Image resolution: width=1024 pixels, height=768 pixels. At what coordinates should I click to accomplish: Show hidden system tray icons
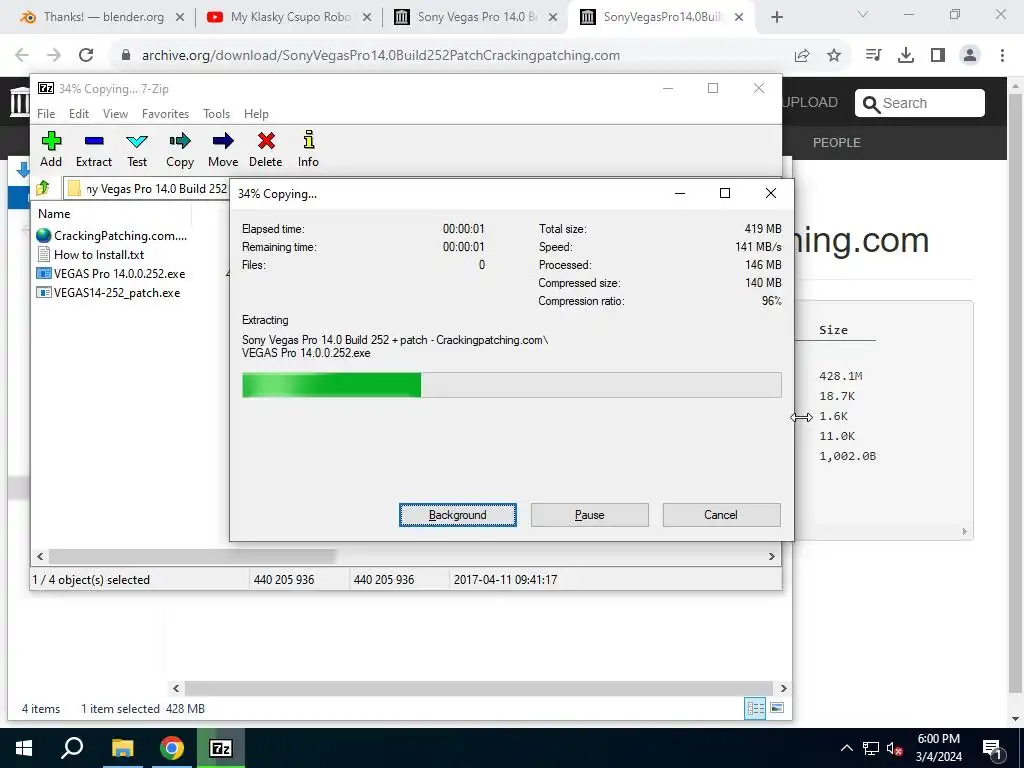846,748
